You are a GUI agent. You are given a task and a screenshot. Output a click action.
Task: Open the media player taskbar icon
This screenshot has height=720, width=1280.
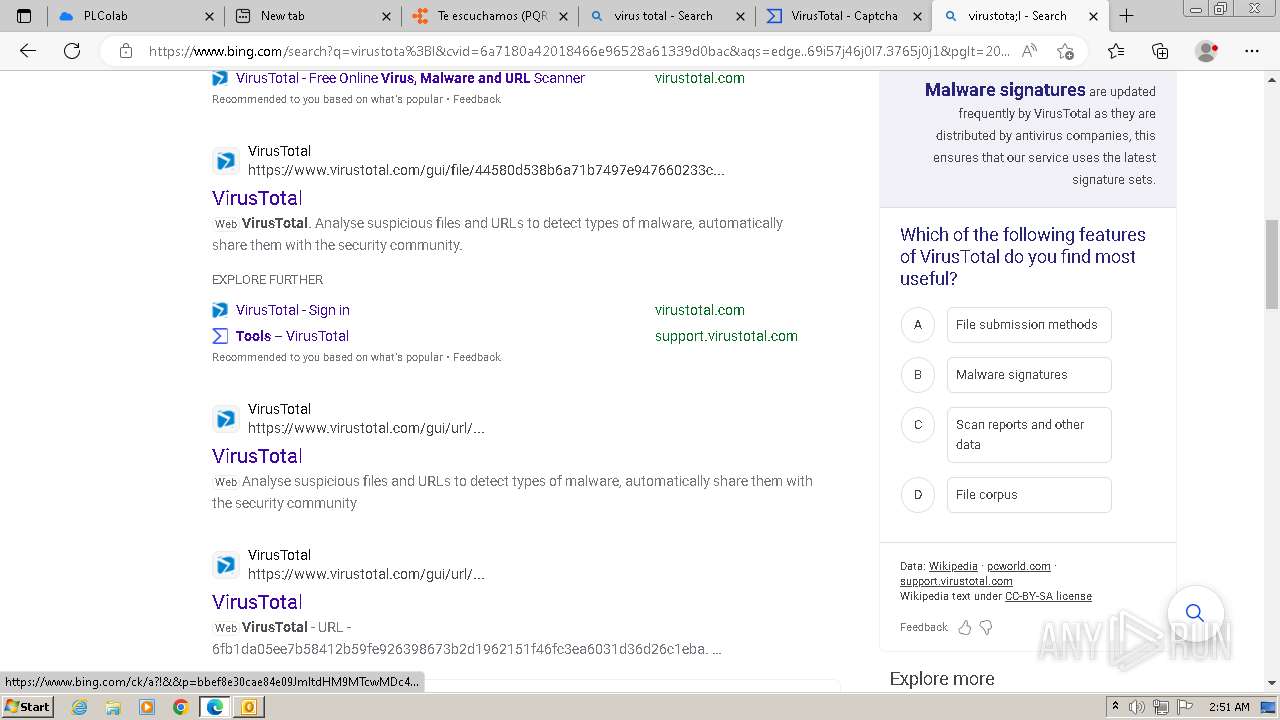(147, 707)
